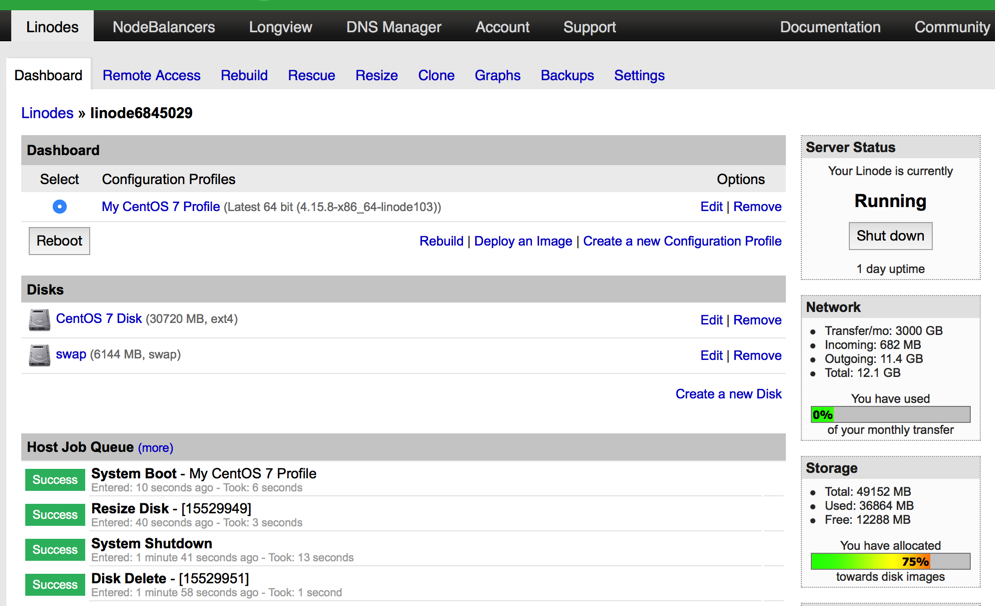Click Create a new Disk link

point(728,394)
